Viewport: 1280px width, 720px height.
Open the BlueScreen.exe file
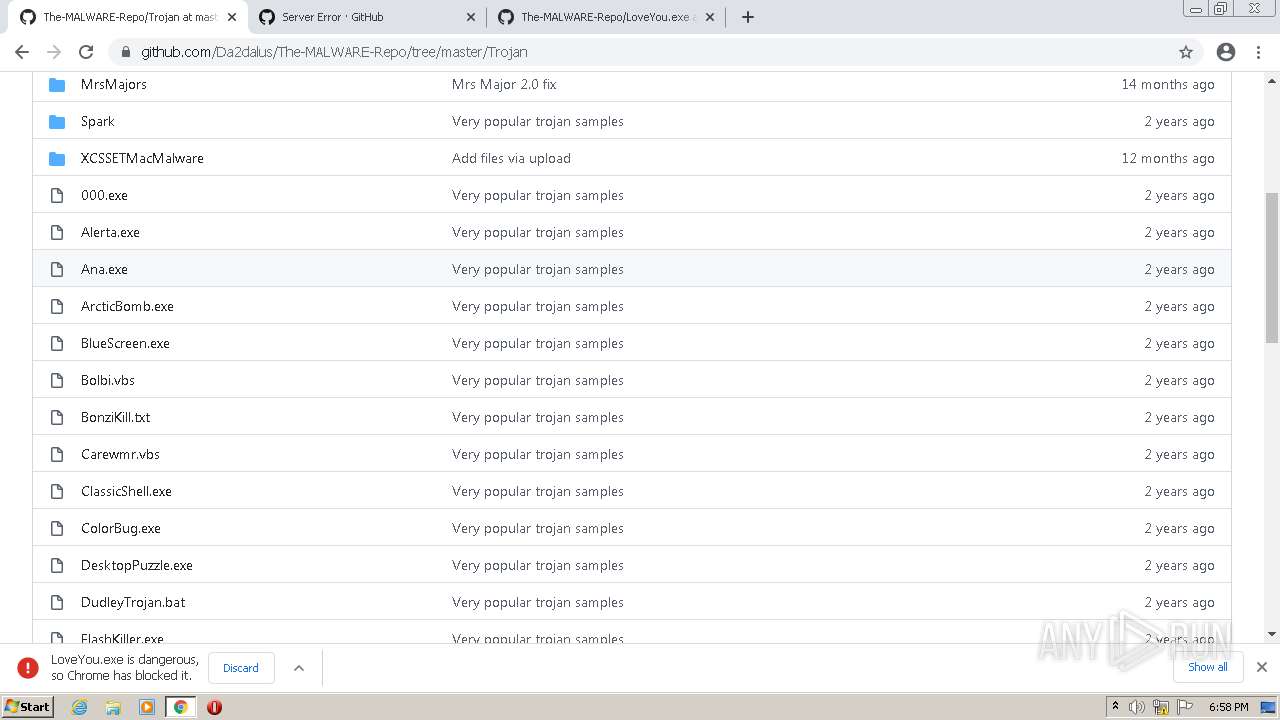125,343
